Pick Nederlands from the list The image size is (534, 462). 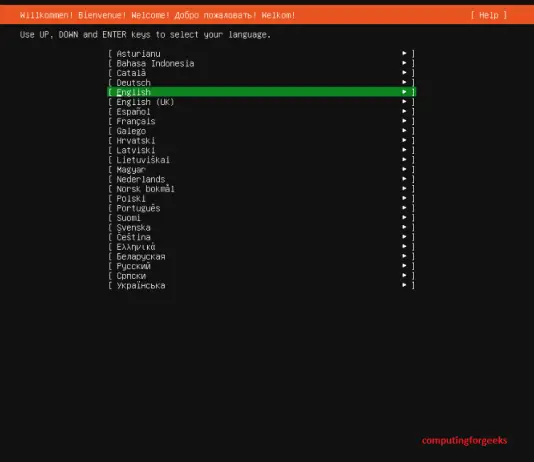[x=262, y=179]
